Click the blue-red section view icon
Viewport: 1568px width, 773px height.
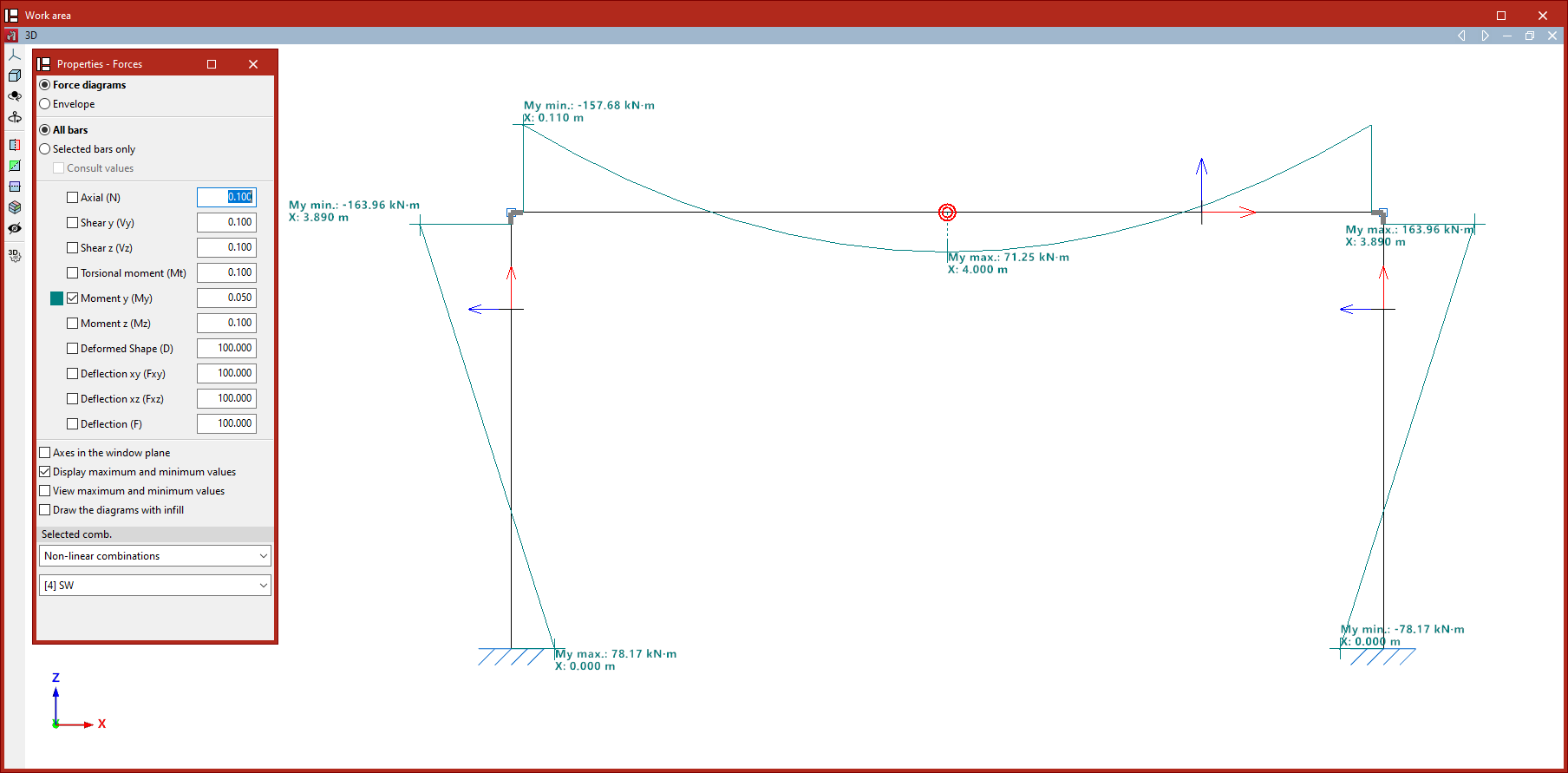[15, 145]
